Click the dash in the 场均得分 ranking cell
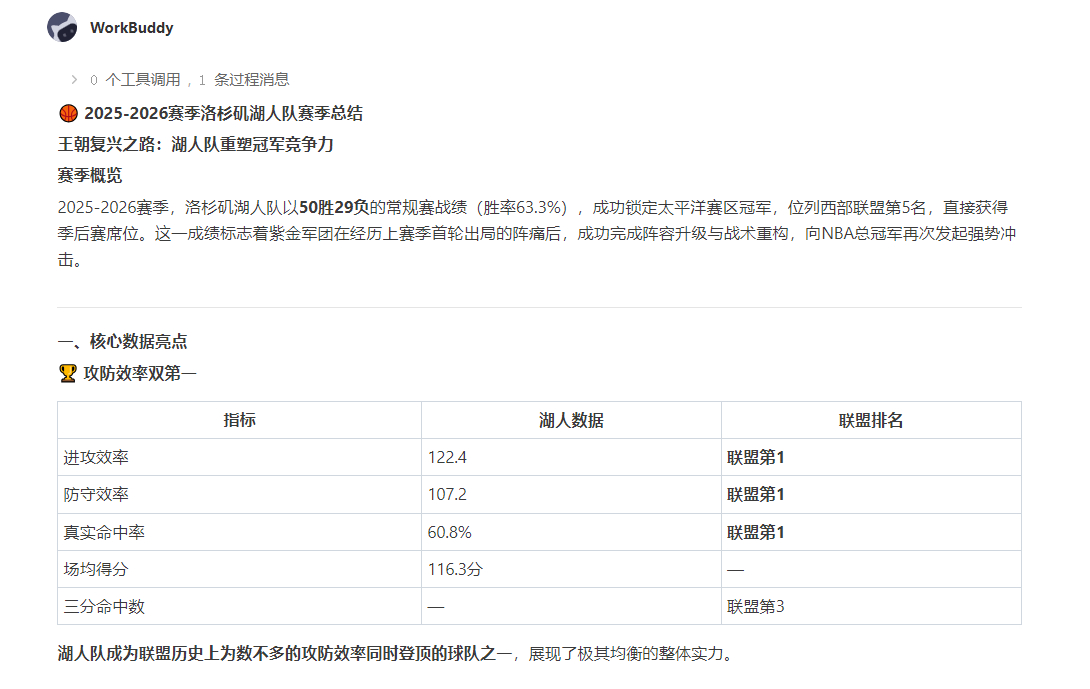 point(735,570)
